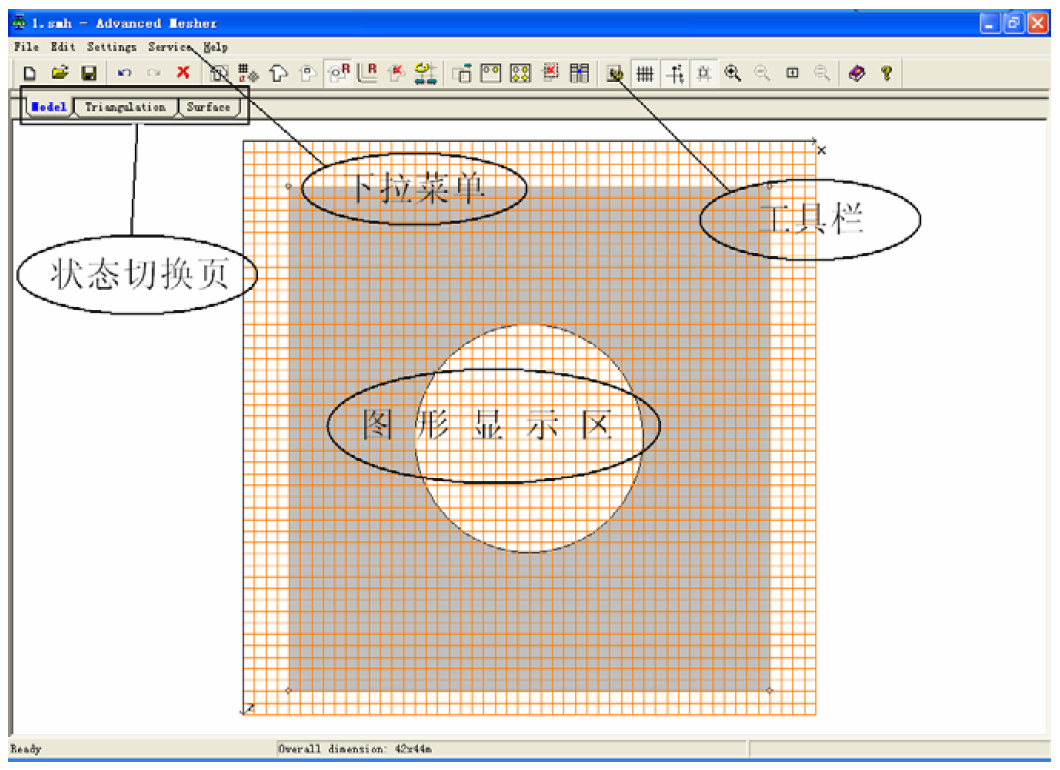Click the yellow question mark help icon
The image size is (1060, 770).
pos(886,73)
